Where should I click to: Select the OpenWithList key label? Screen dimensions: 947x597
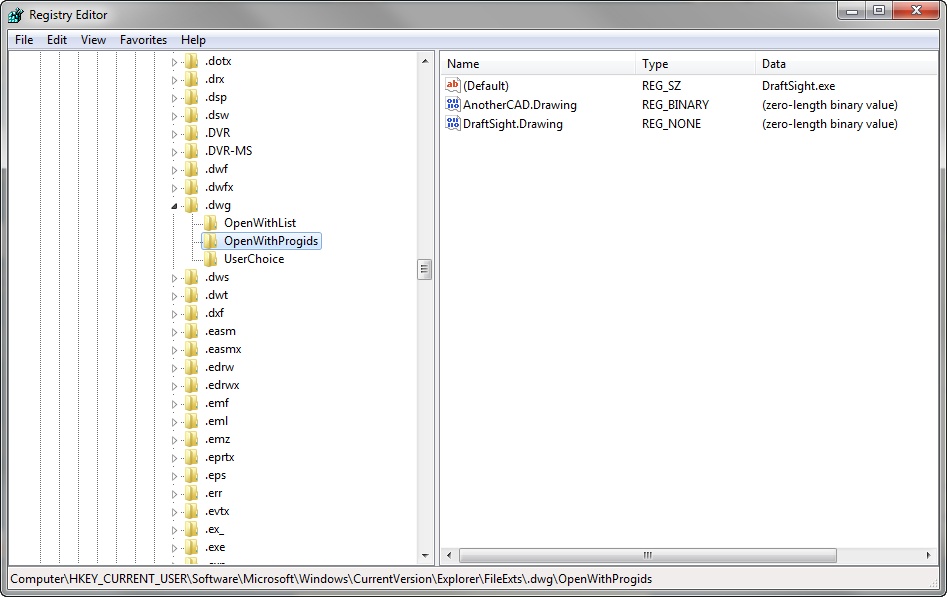(260, 223)
